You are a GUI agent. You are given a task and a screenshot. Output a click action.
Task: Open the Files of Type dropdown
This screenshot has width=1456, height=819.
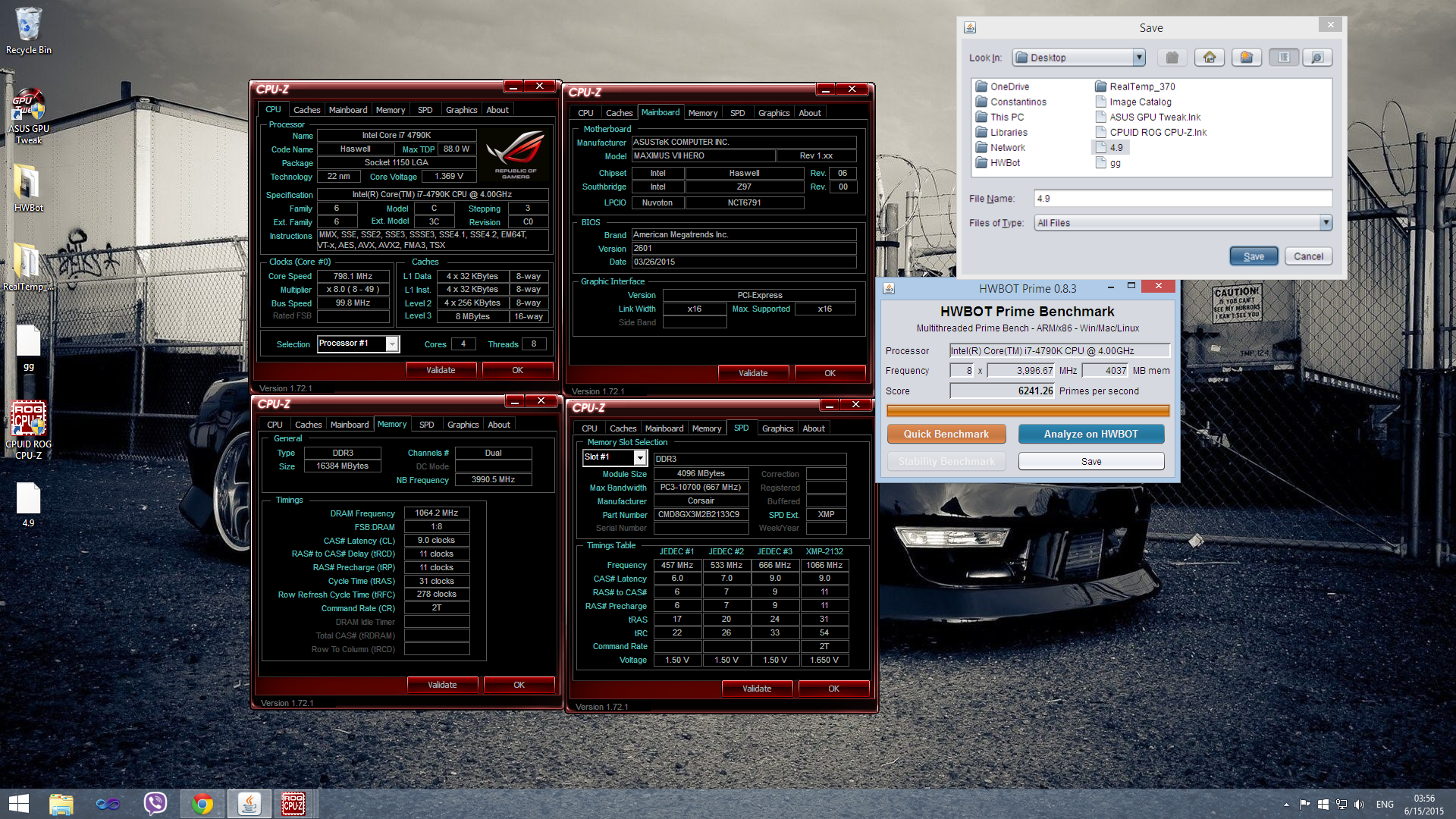(1326, 223)
